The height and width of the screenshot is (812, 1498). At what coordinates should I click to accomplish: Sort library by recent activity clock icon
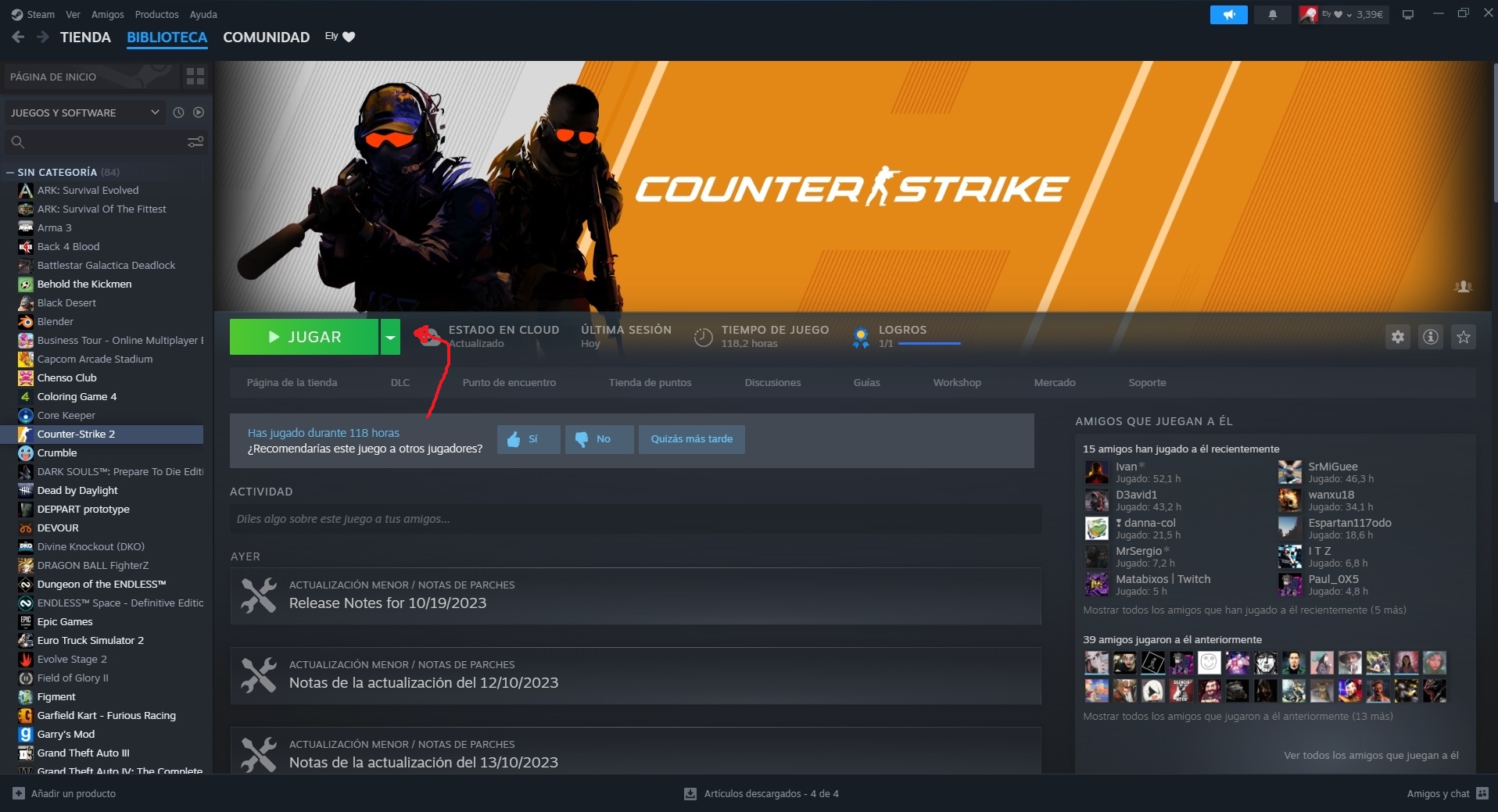coord(178,113)
